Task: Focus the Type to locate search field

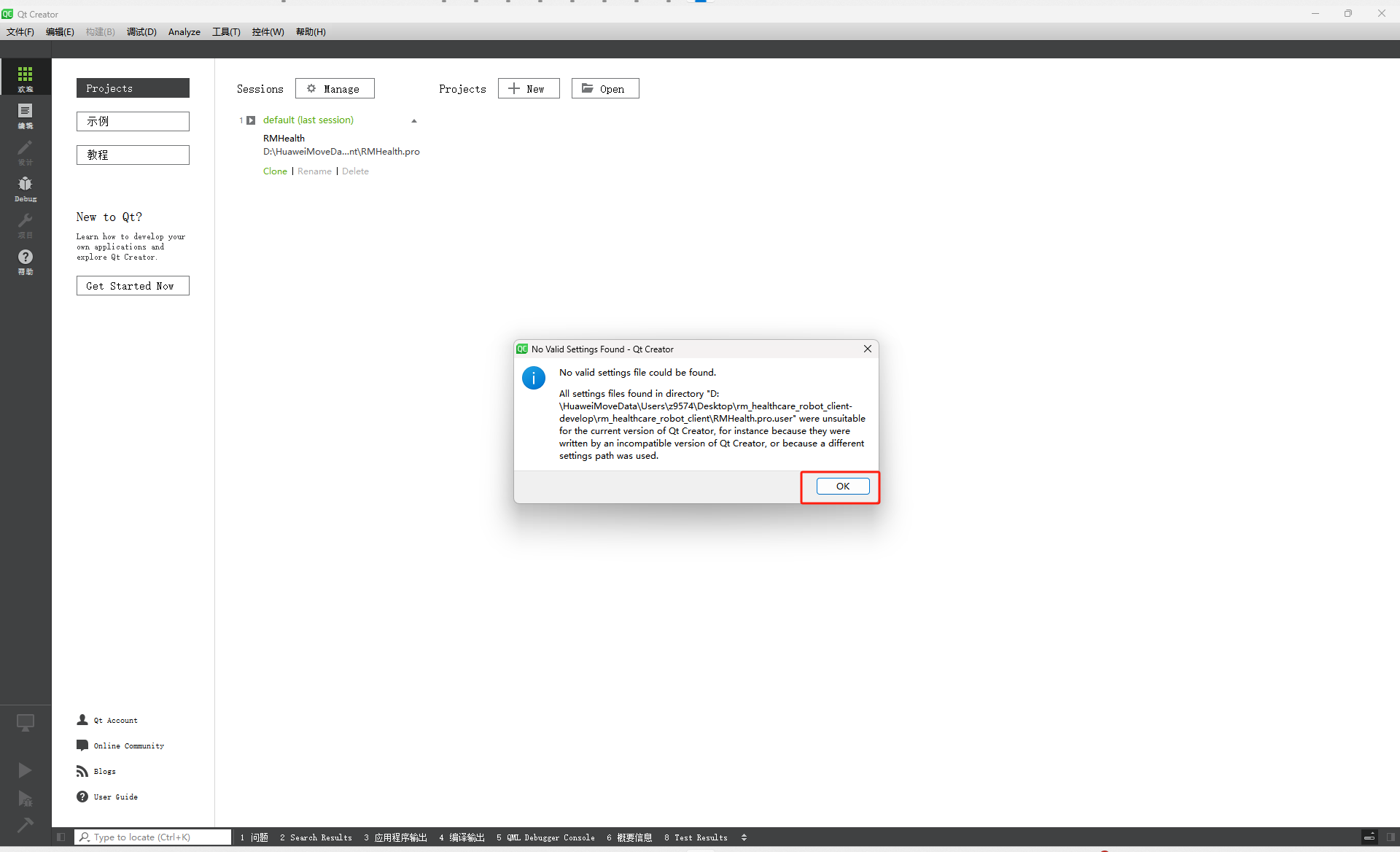Action: pyautogui.click(x=152, y=837)
